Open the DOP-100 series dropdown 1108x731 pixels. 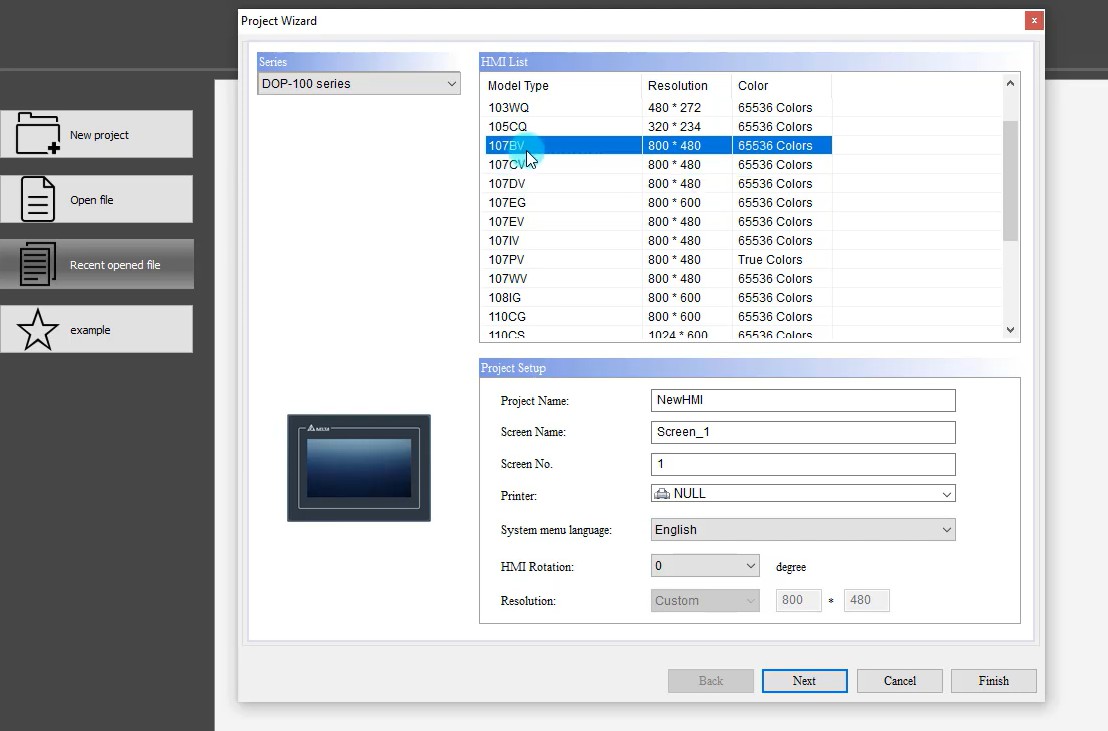pos(359,83)
